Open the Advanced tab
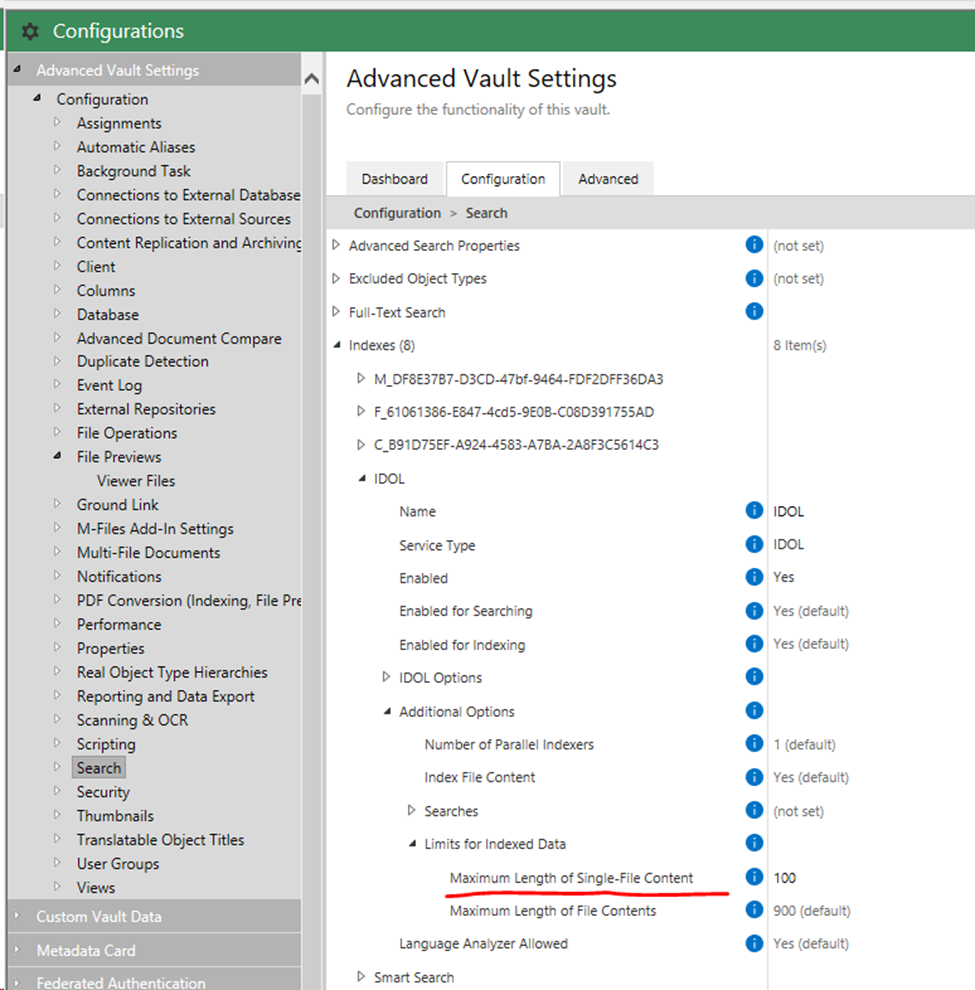 (608, 179)
